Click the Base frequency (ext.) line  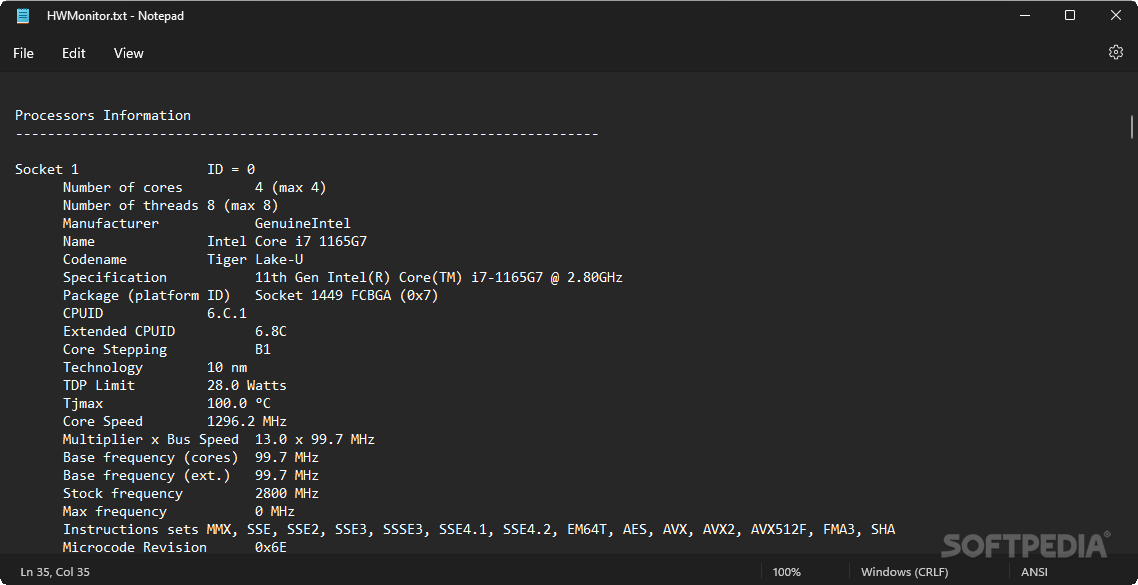[x=191, y=475]
